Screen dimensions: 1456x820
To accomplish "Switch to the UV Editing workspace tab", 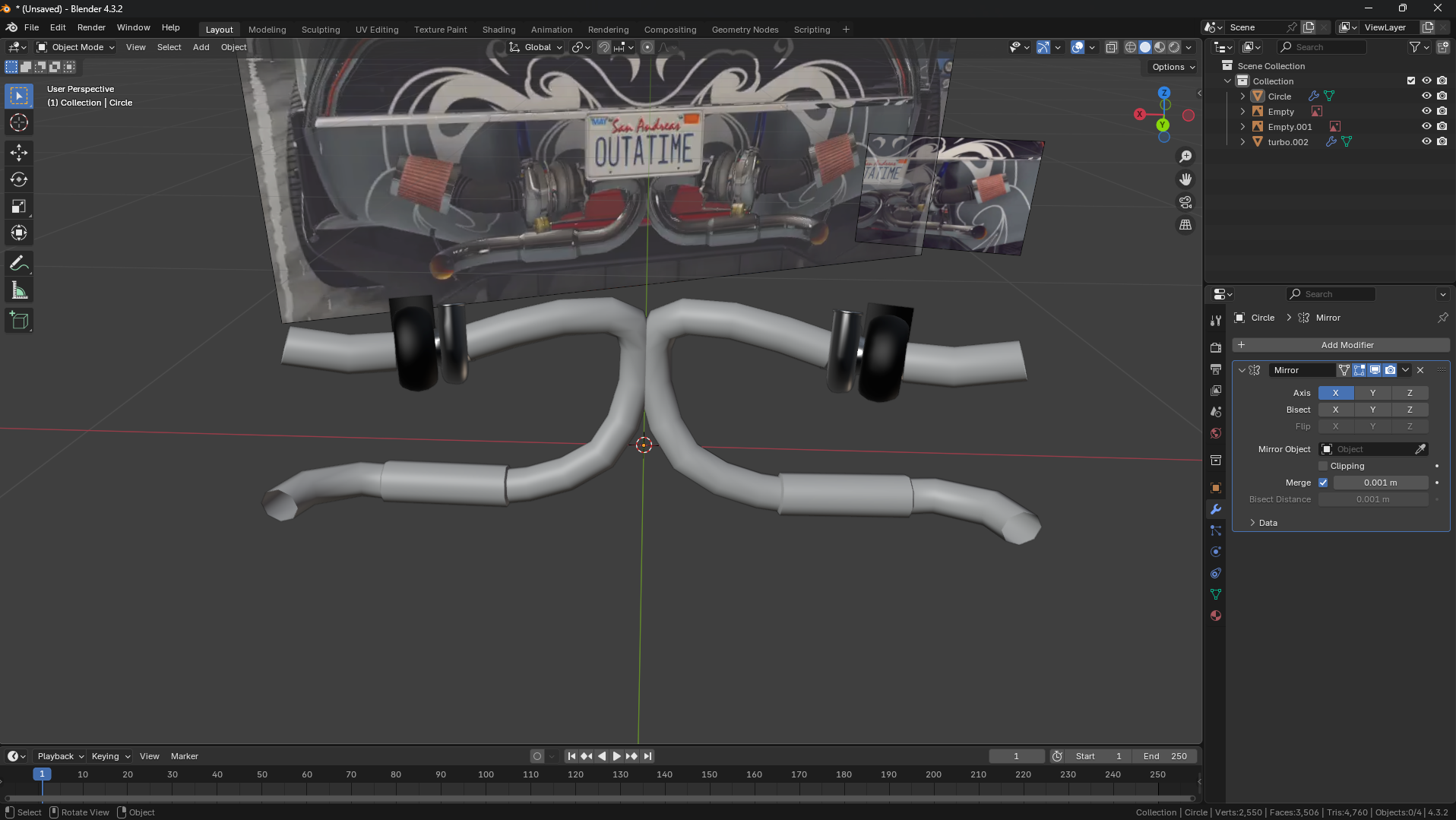I will pyautogui.click(x=377, y=30).
